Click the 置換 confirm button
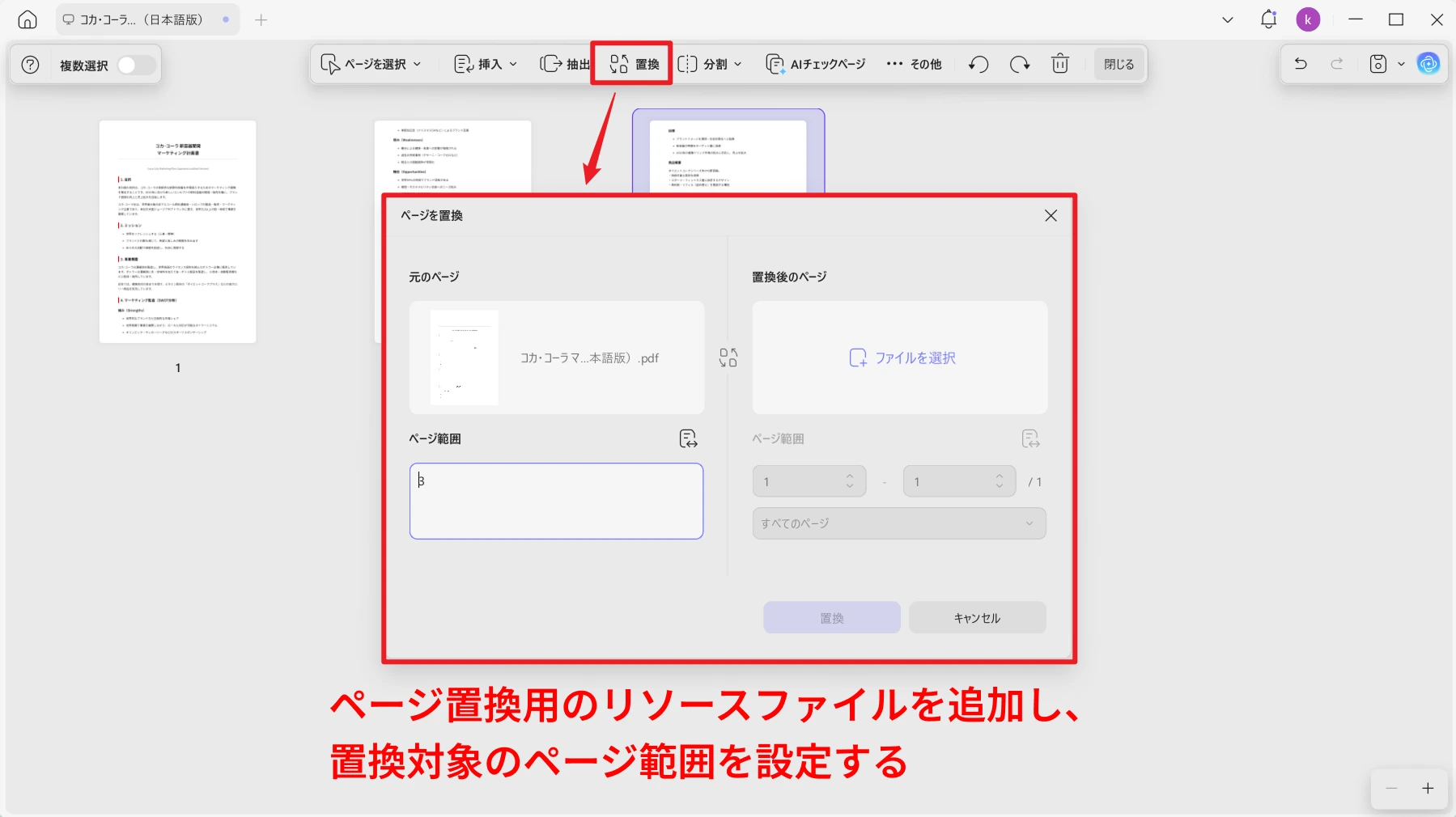Image resolution: width=1456 pixels, height=817 pixels. 832,617
